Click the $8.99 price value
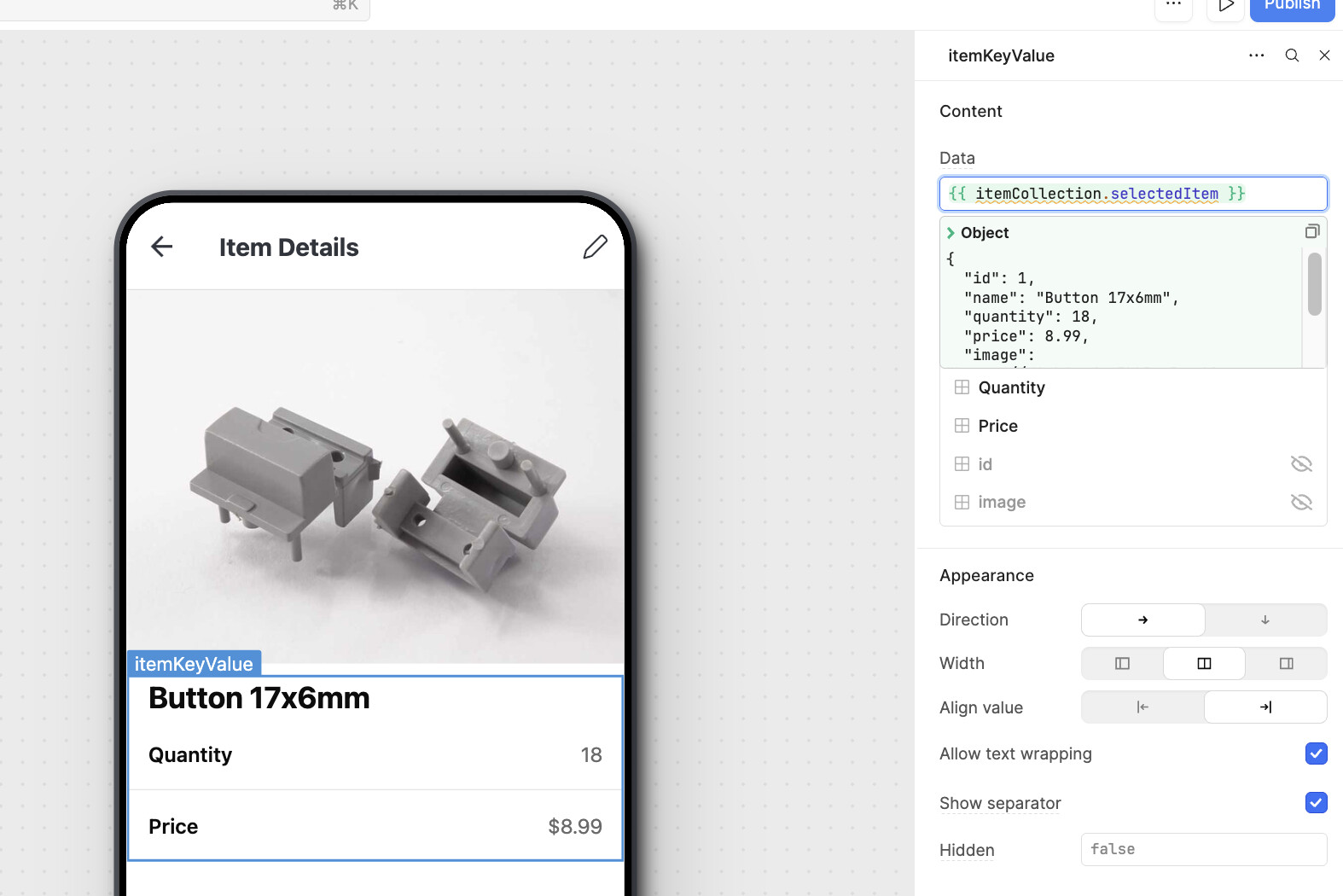 575,827
